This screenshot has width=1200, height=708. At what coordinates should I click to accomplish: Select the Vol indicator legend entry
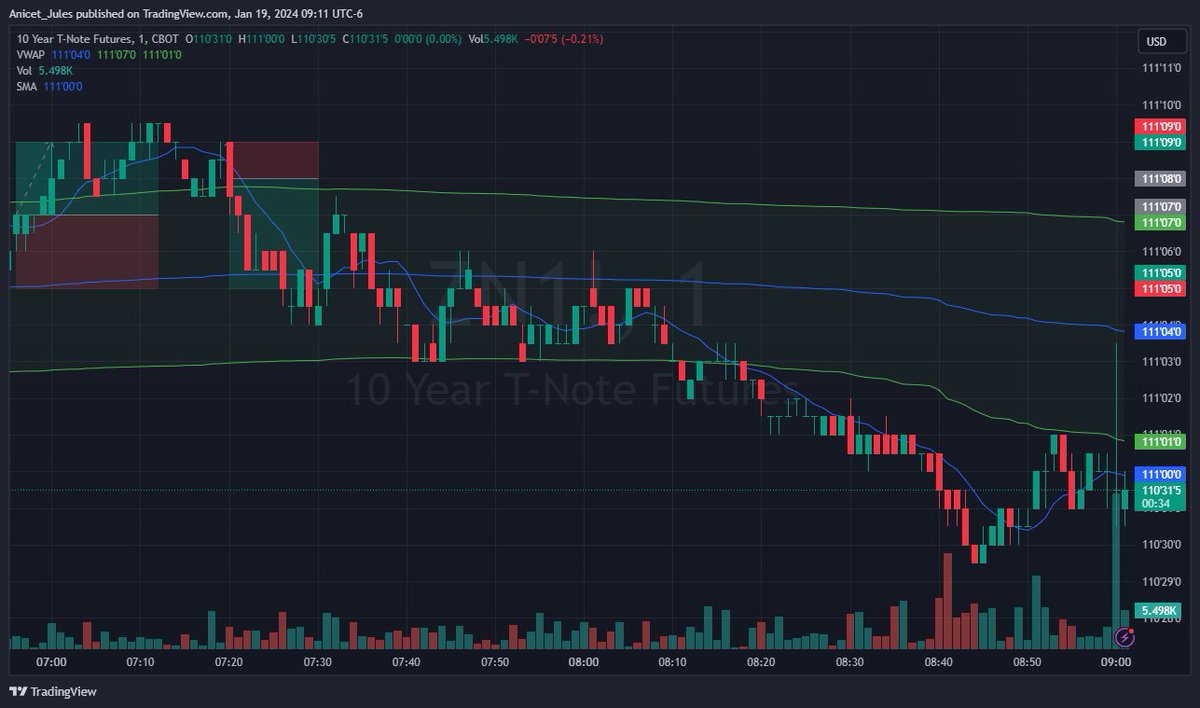(x=23, y=71)
